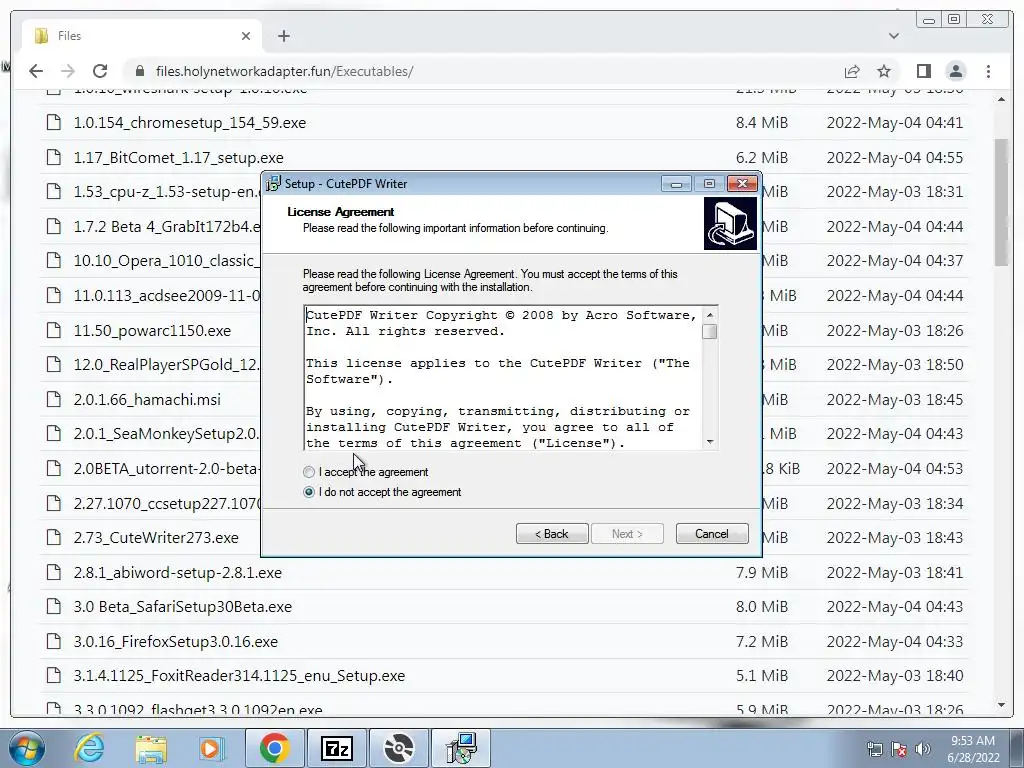Go back in Chrome browser
The width and height of the screenshot is (1024, 768).
click(x=36, y=71)
